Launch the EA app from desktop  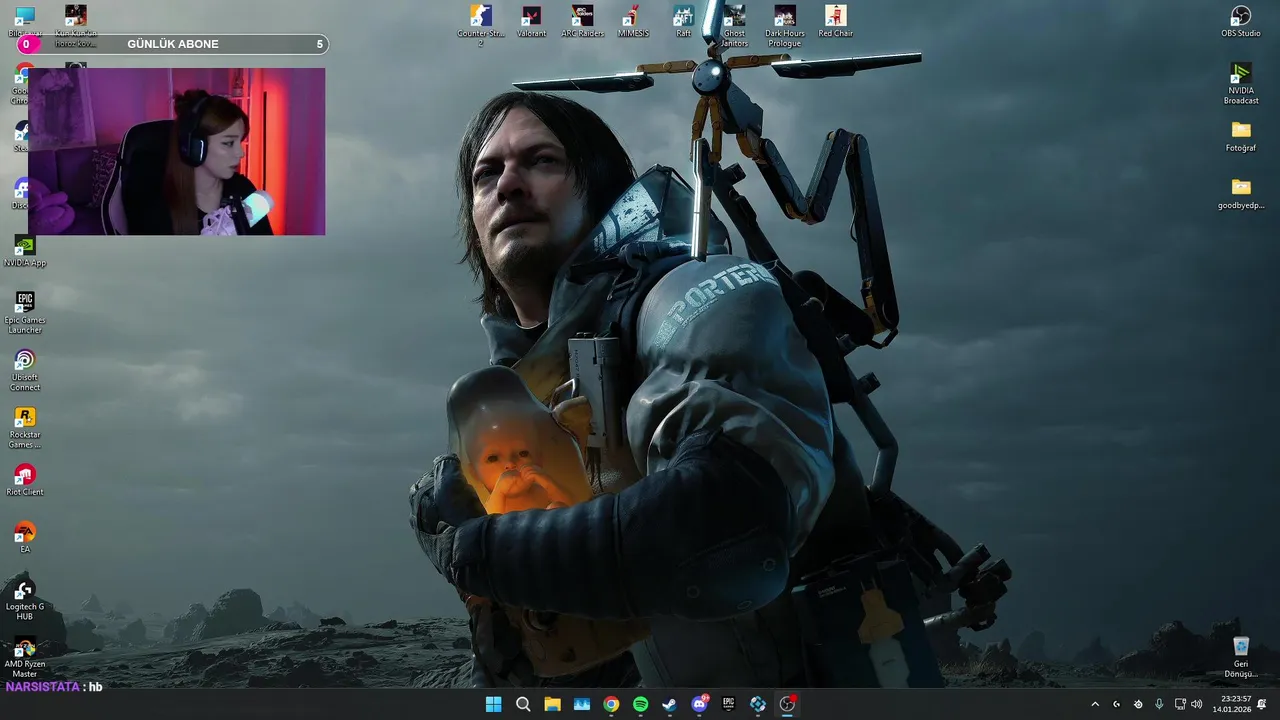pyautogui.click(x=25, y=536)
